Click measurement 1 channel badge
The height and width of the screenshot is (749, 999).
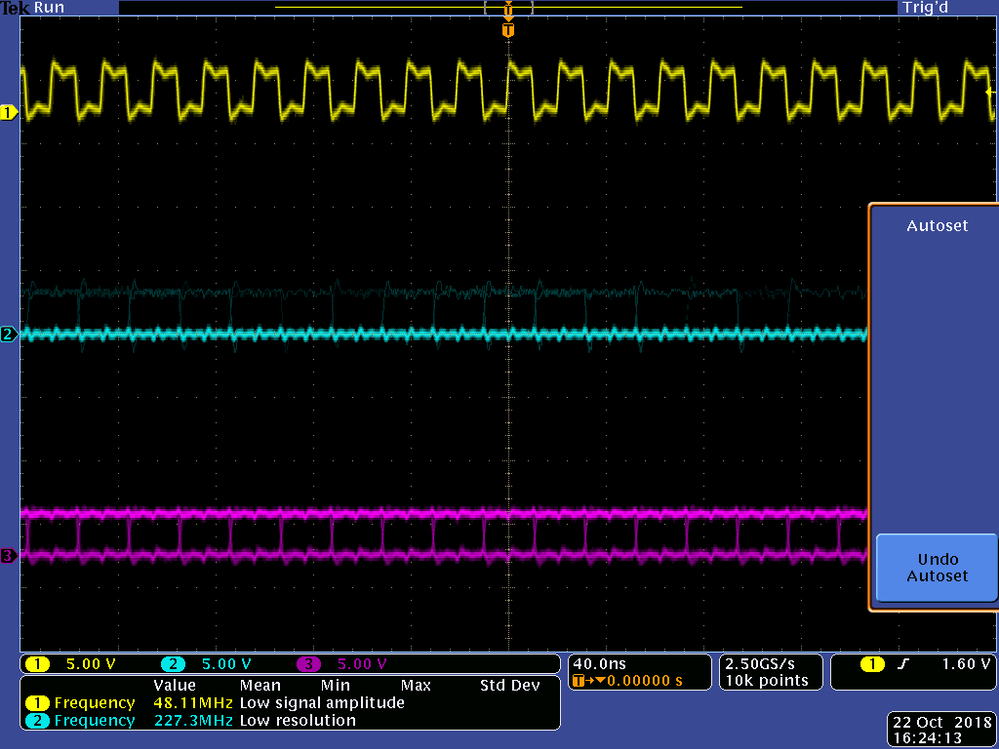[37, 703]
